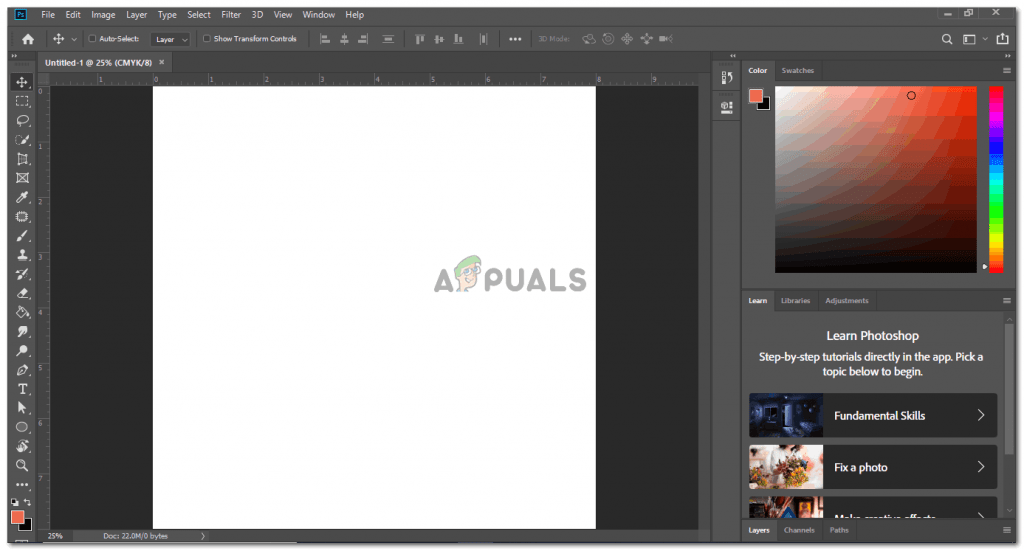
Task: Select the Move tool in the toolbar
Action: click(x=22, y=82)
